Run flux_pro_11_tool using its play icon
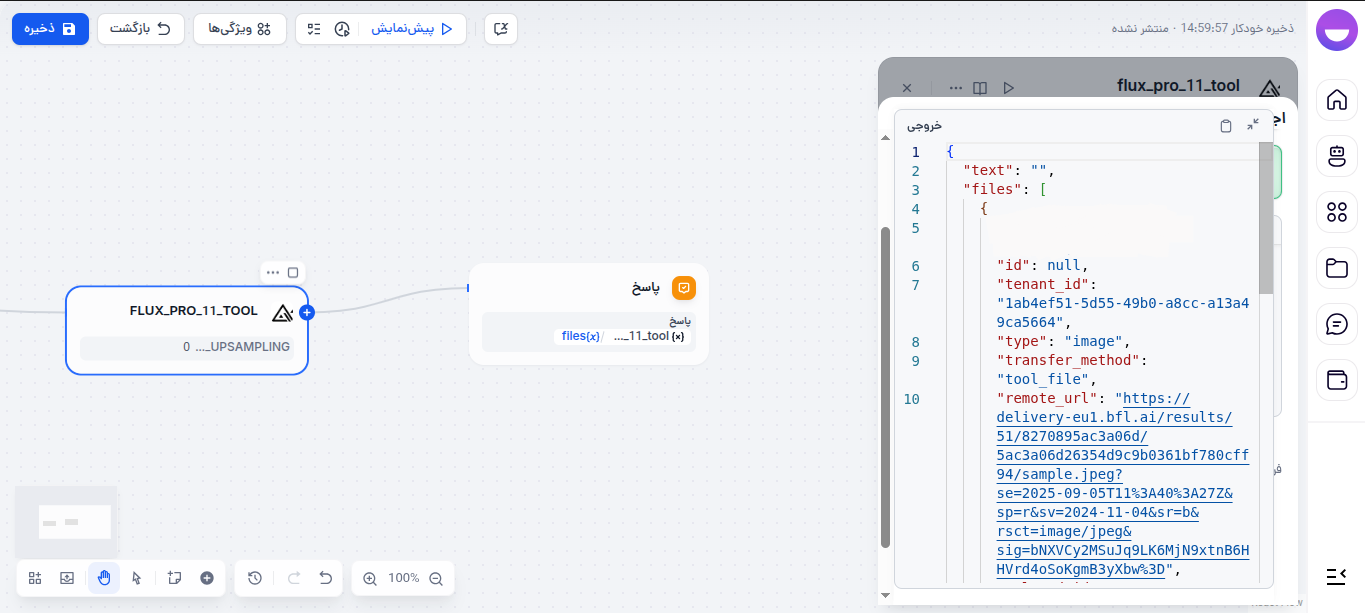Viewport: 1365px width, 613px height. [x=1009, y=88]
